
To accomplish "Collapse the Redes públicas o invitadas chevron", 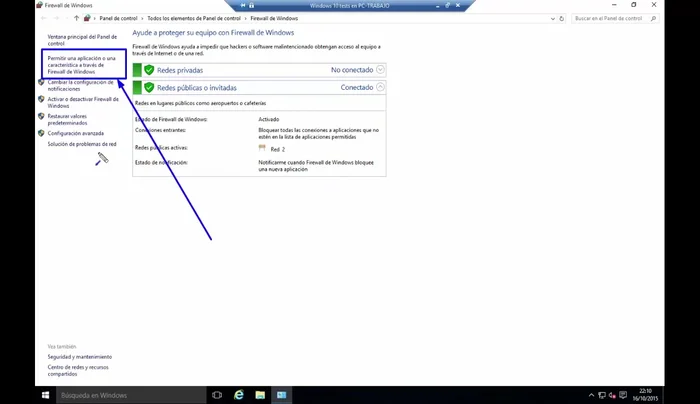I will (380, 87).
